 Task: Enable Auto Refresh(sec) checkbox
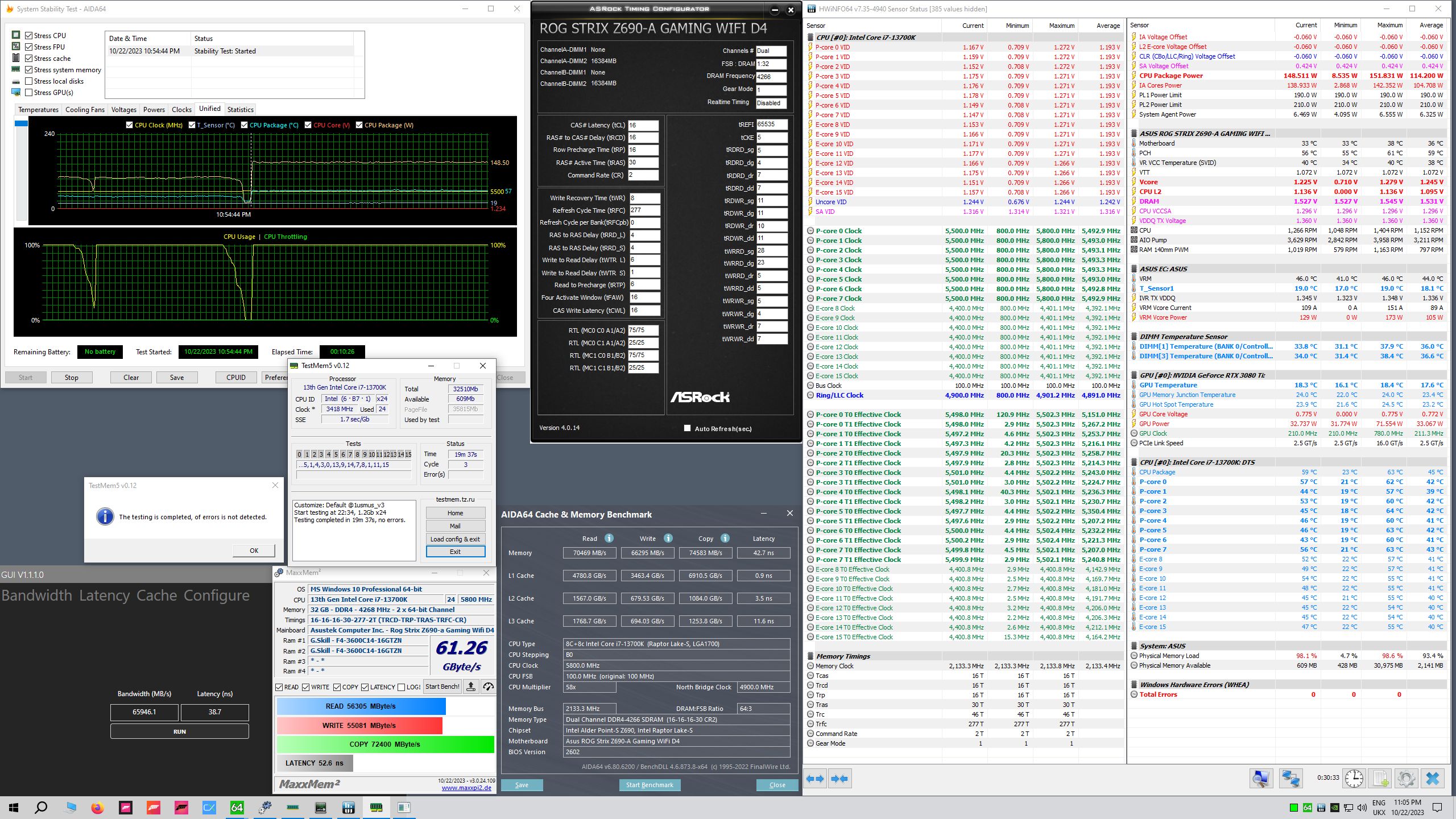tap(687, 428)
